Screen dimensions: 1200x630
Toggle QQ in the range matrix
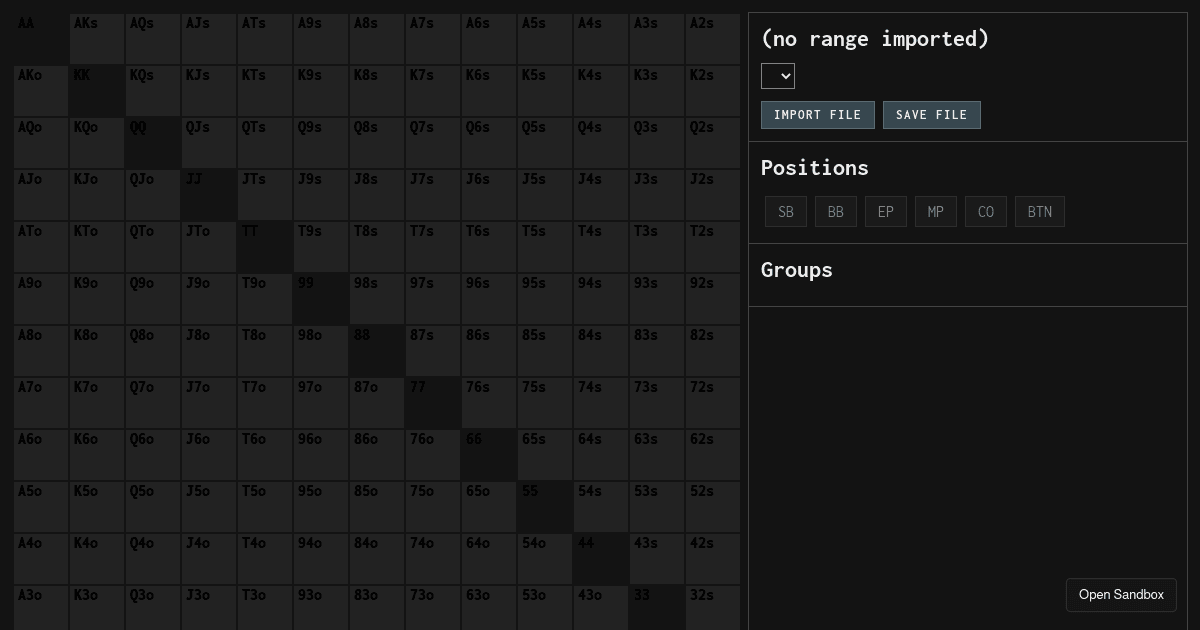(152, 142)
